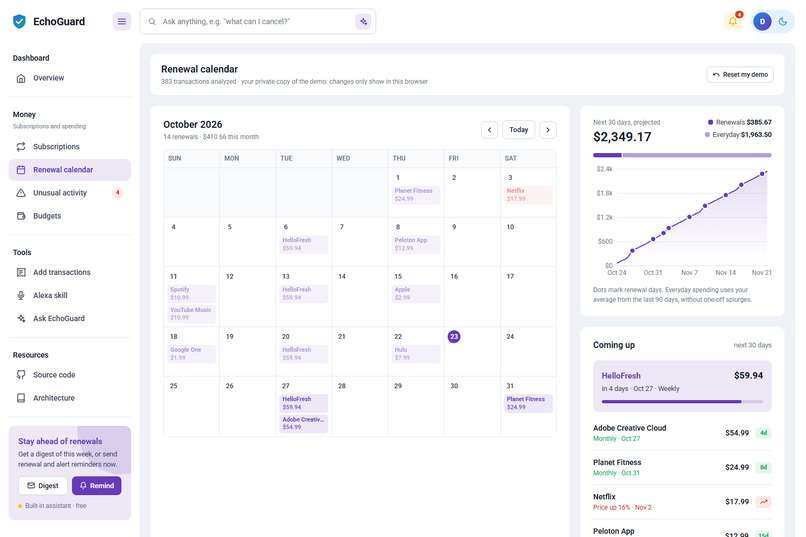
Task: Open HelloFresh renewal on October 27
Action: coord(304,403)
